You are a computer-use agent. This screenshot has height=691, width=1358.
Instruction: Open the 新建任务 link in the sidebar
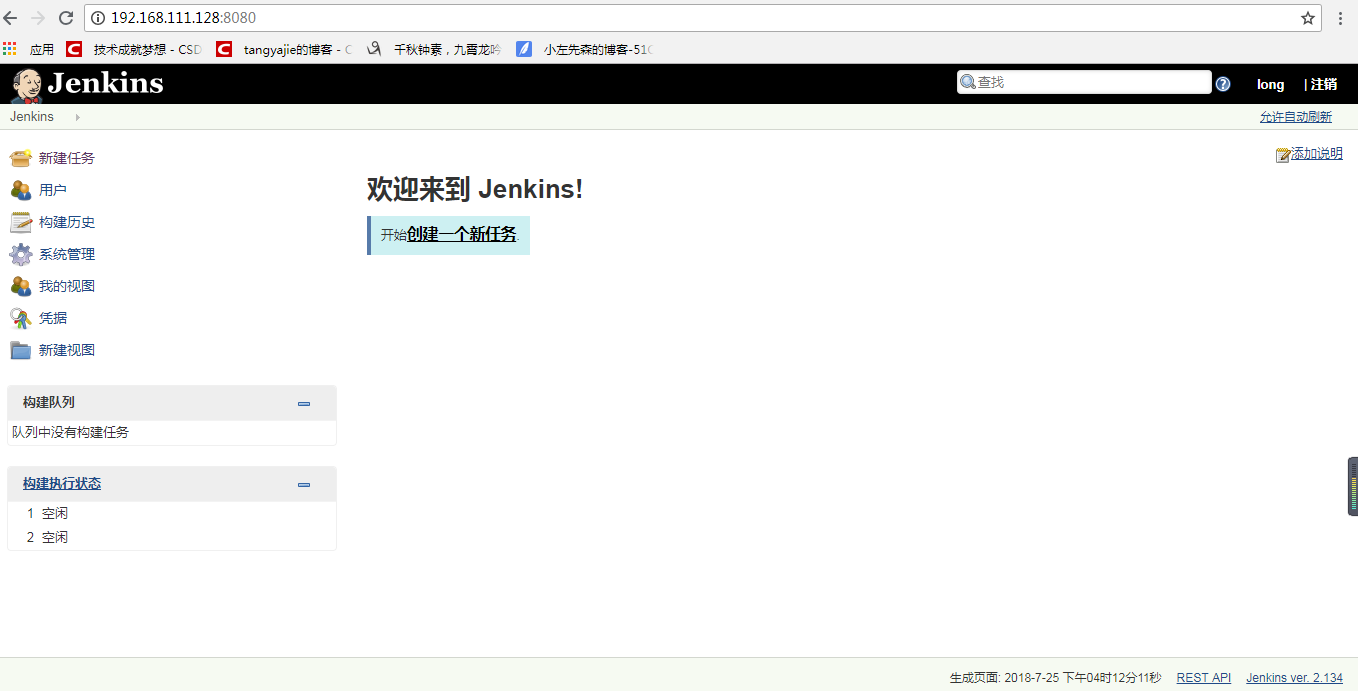tap(67, 158)
